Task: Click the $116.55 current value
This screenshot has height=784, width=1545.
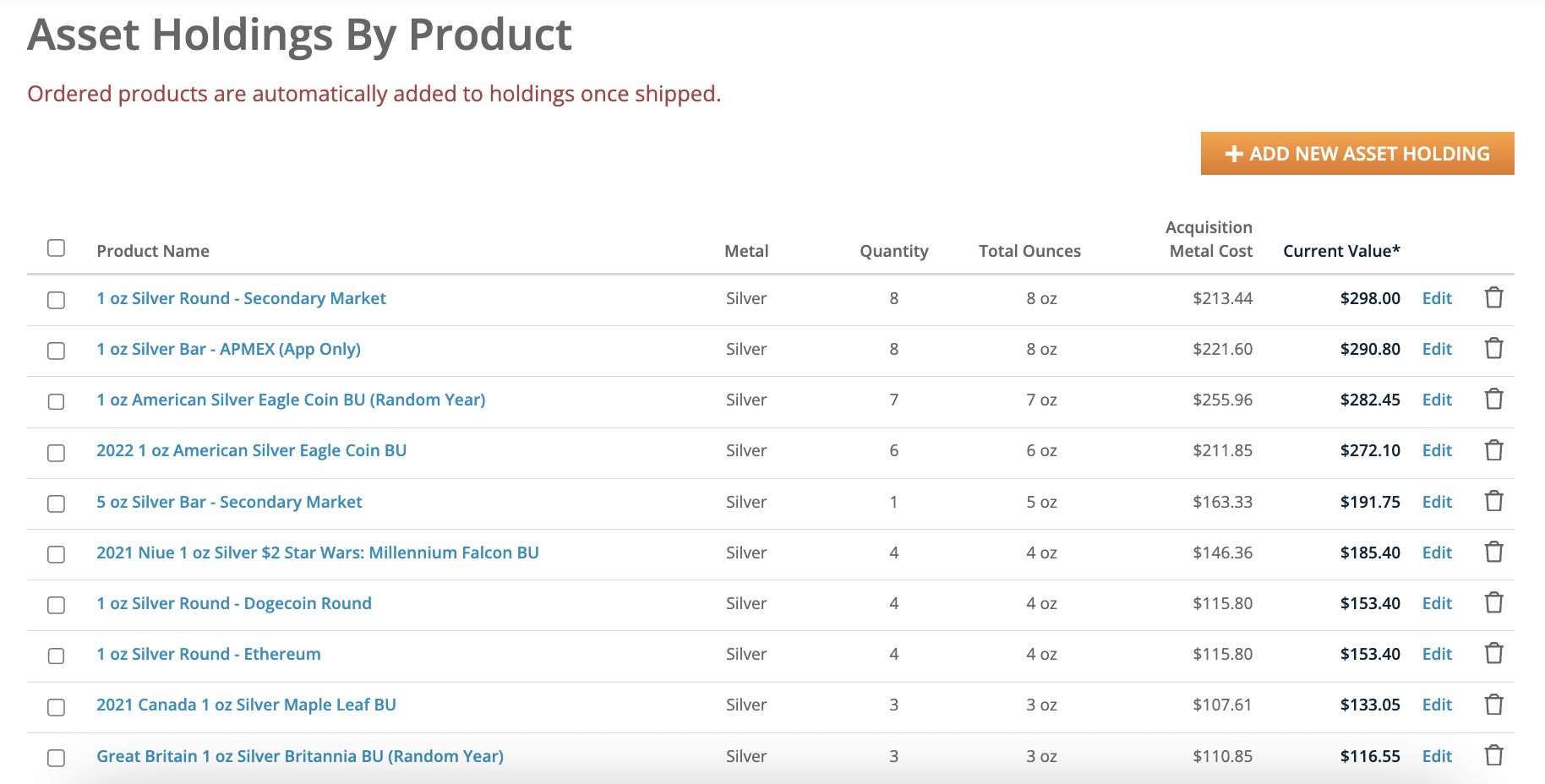Action: [1370, 756]
